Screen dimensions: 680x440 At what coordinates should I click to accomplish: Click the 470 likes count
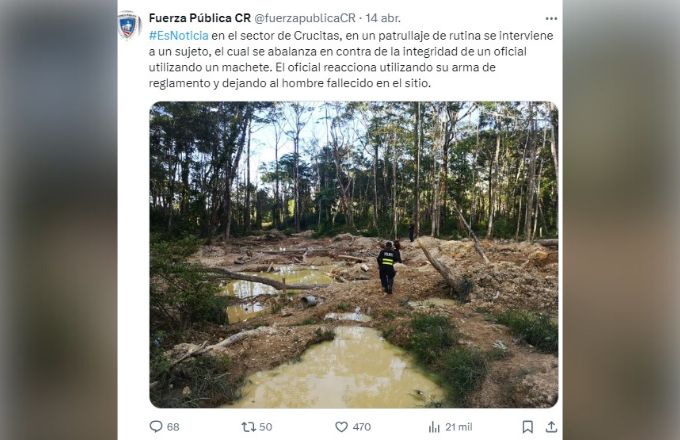[361, 426]
